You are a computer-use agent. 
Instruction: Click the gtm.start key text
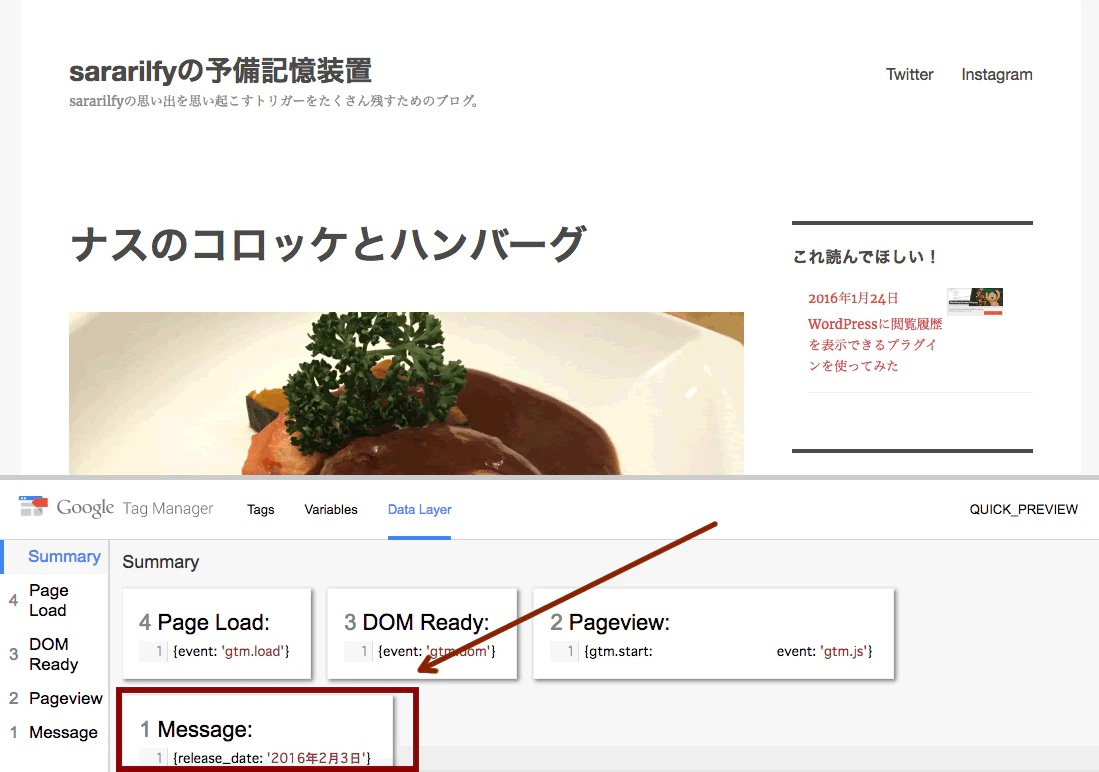[x=620, y=651]
